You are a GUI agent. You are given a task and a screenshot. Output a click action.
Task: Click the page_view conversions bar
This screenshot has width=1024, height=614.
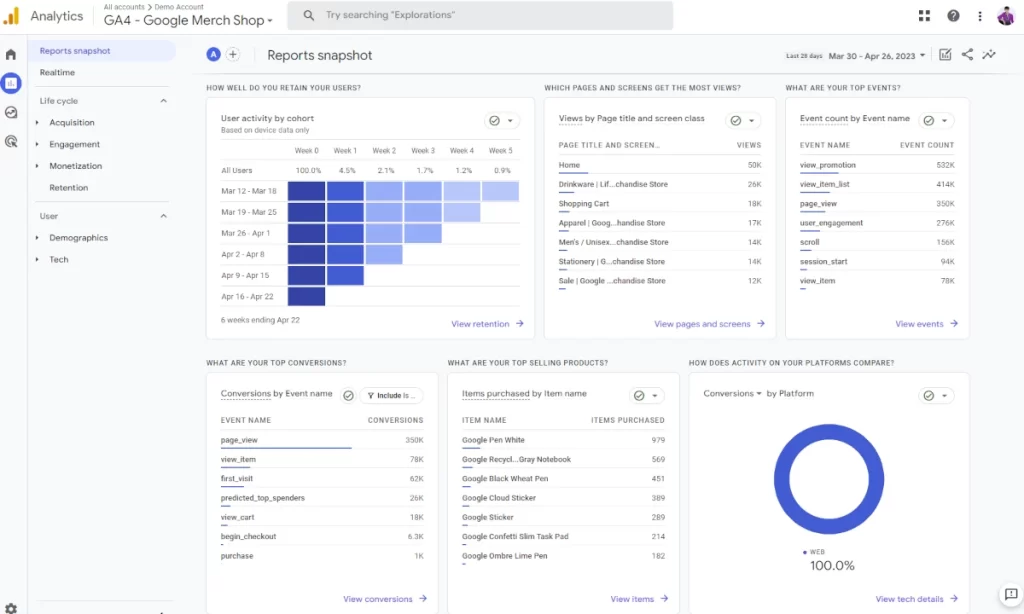point(286,447)
